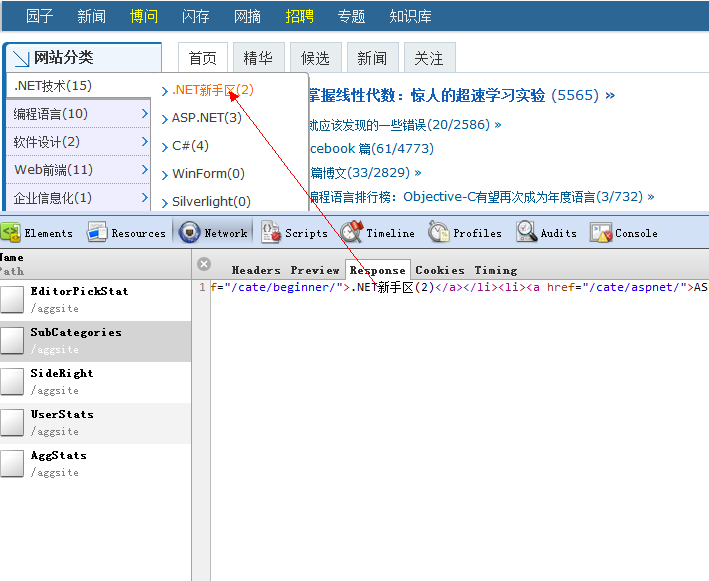Open the Audits panel icon
The width and height of the screenshot is (709, 581).
(526, 232)
